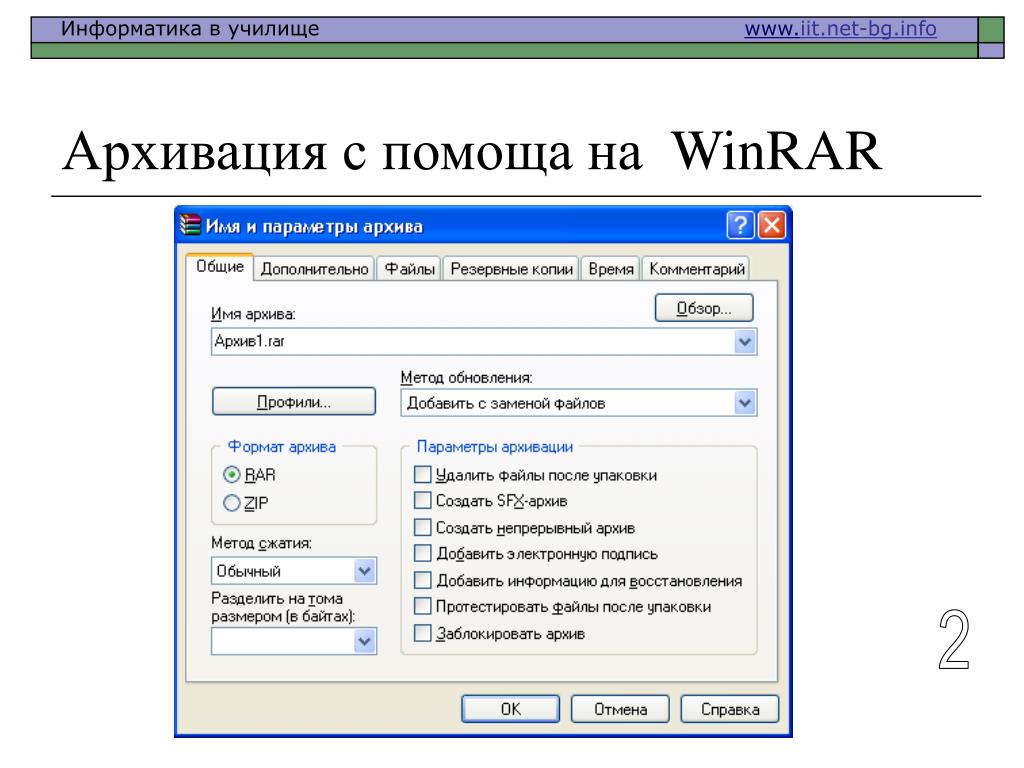Screen dimensions: 1024x768
Task: Check Добавить информацию для восстановления
Action: click(423, 580)
